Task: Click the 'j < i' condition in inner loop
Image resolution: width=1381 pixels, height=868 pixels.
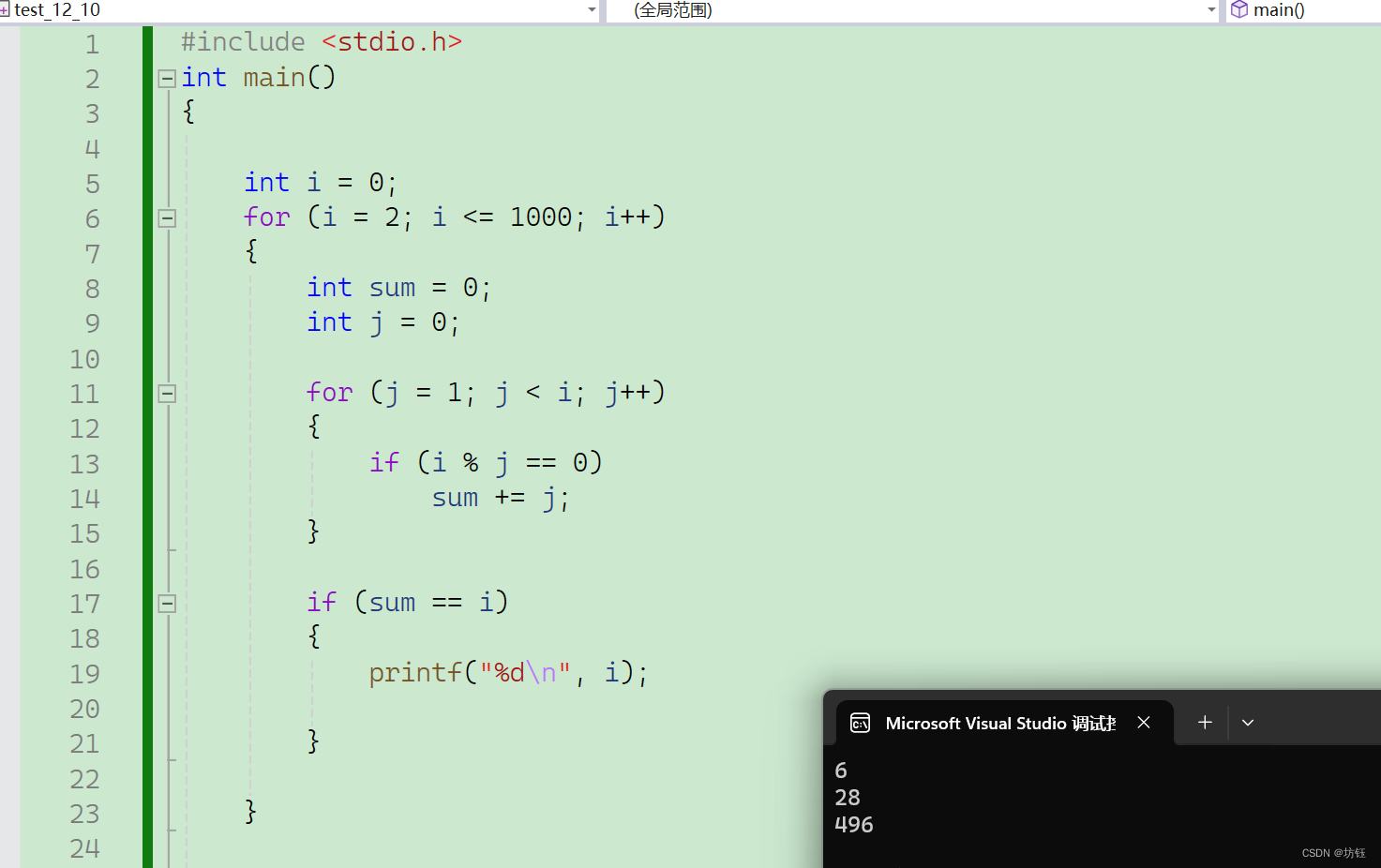Action: coord(533,393)
